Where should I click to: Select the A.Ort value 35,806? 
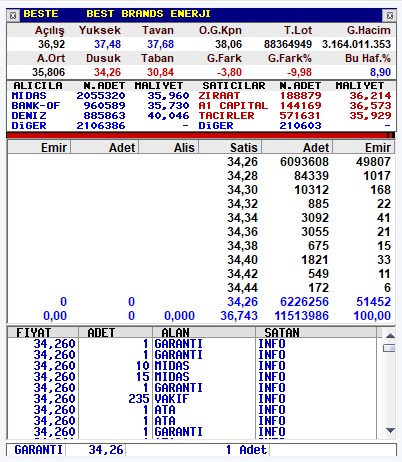pos(49,72)
